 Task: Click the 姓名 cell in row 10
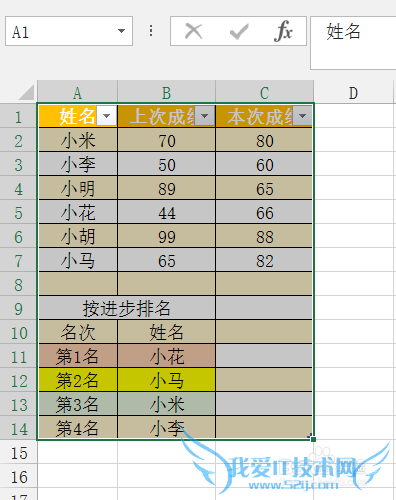(167, 332)
